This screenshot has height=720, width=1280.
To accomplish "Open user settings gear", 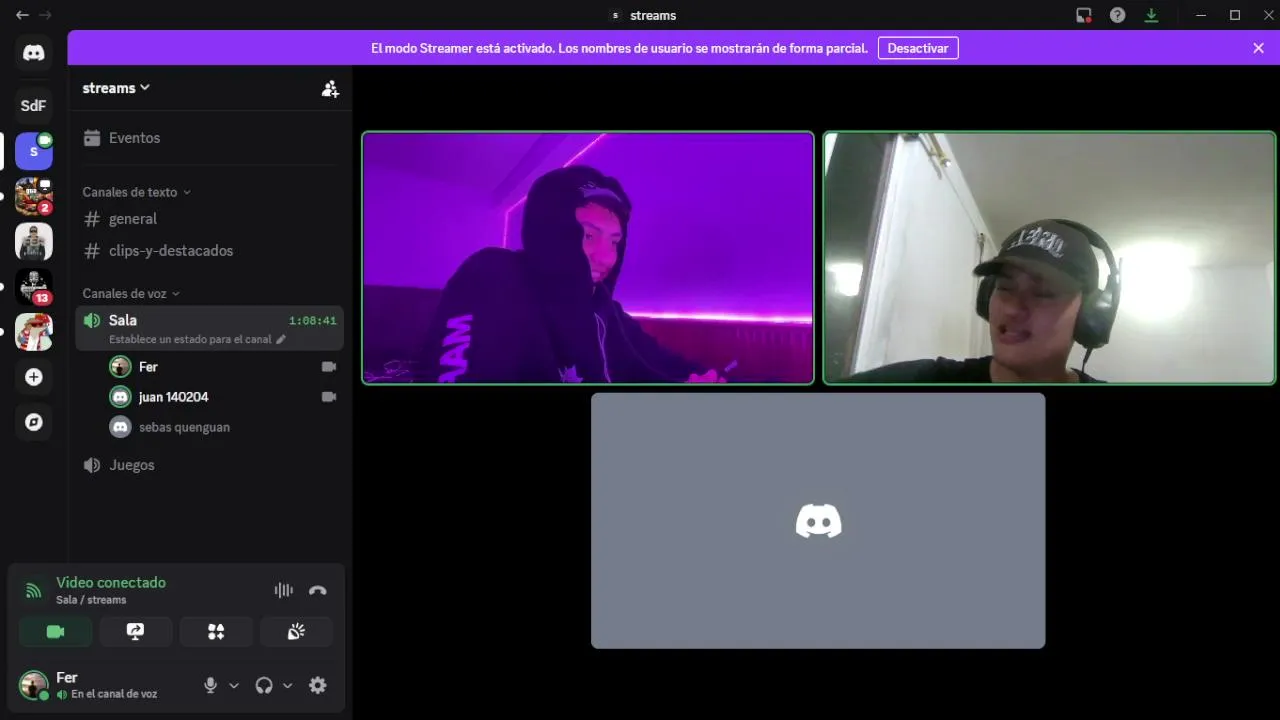I will tap(318, 685).
